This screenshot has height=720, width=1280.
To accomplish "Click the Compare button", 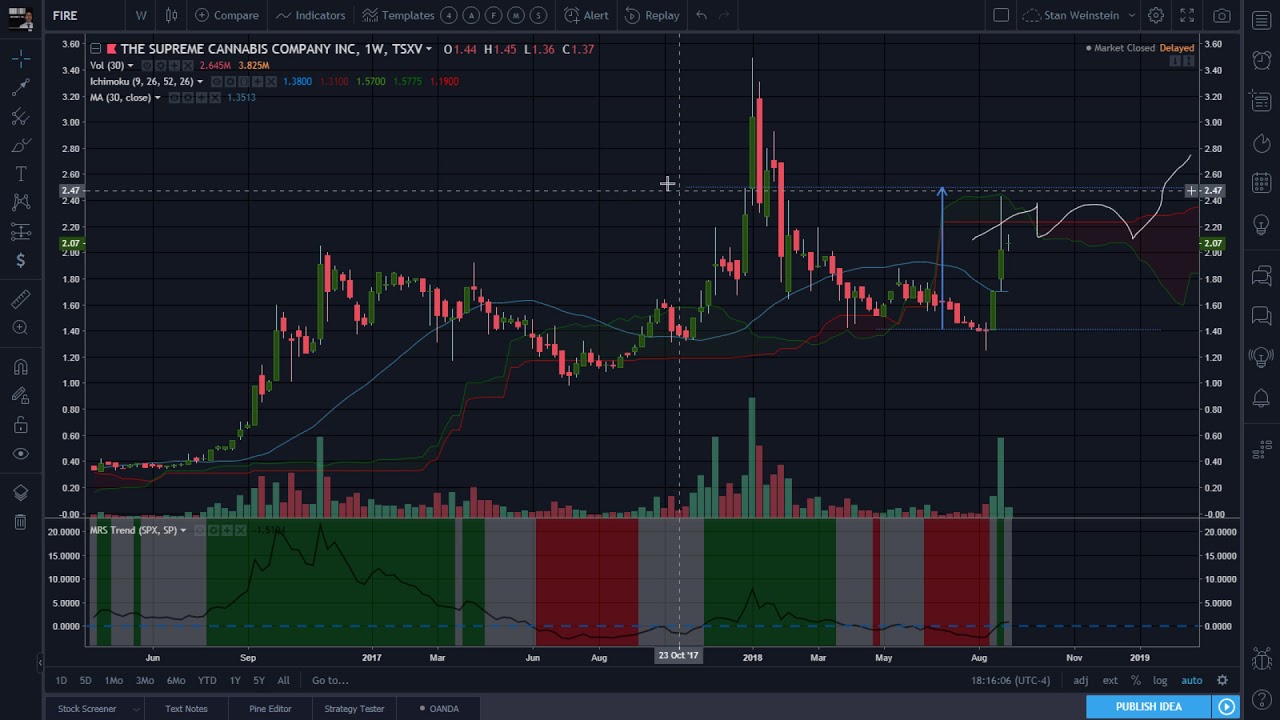I will pos(227,15).
